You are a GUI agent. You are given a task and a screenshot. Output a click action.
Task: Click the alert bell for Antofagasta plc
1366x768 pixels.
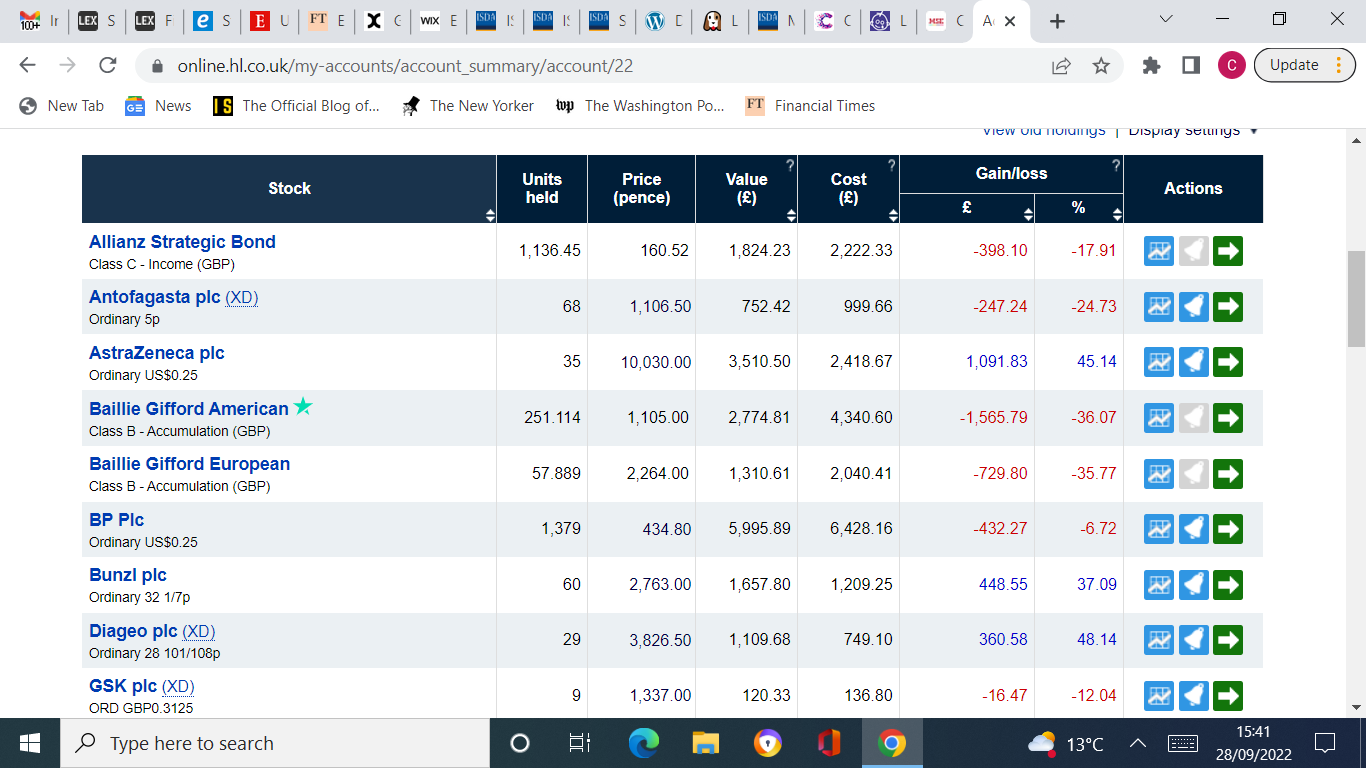pyautogui.click(x=1193, y=307)
